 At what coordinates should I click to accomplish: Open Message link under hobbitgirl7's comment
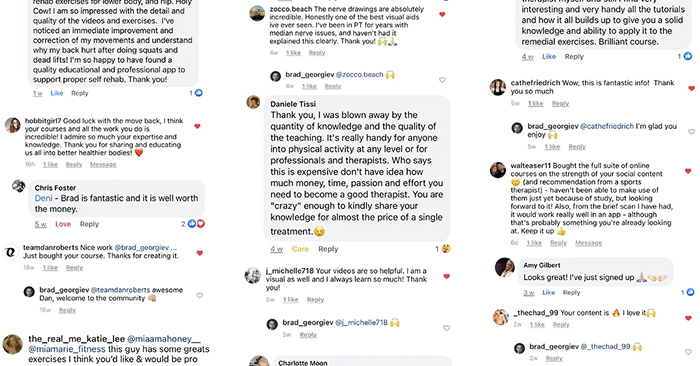coord(103,165)
